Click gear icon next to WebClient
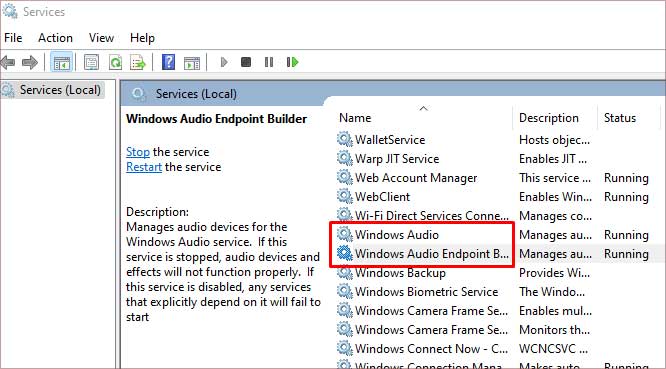 coord(344,197)
